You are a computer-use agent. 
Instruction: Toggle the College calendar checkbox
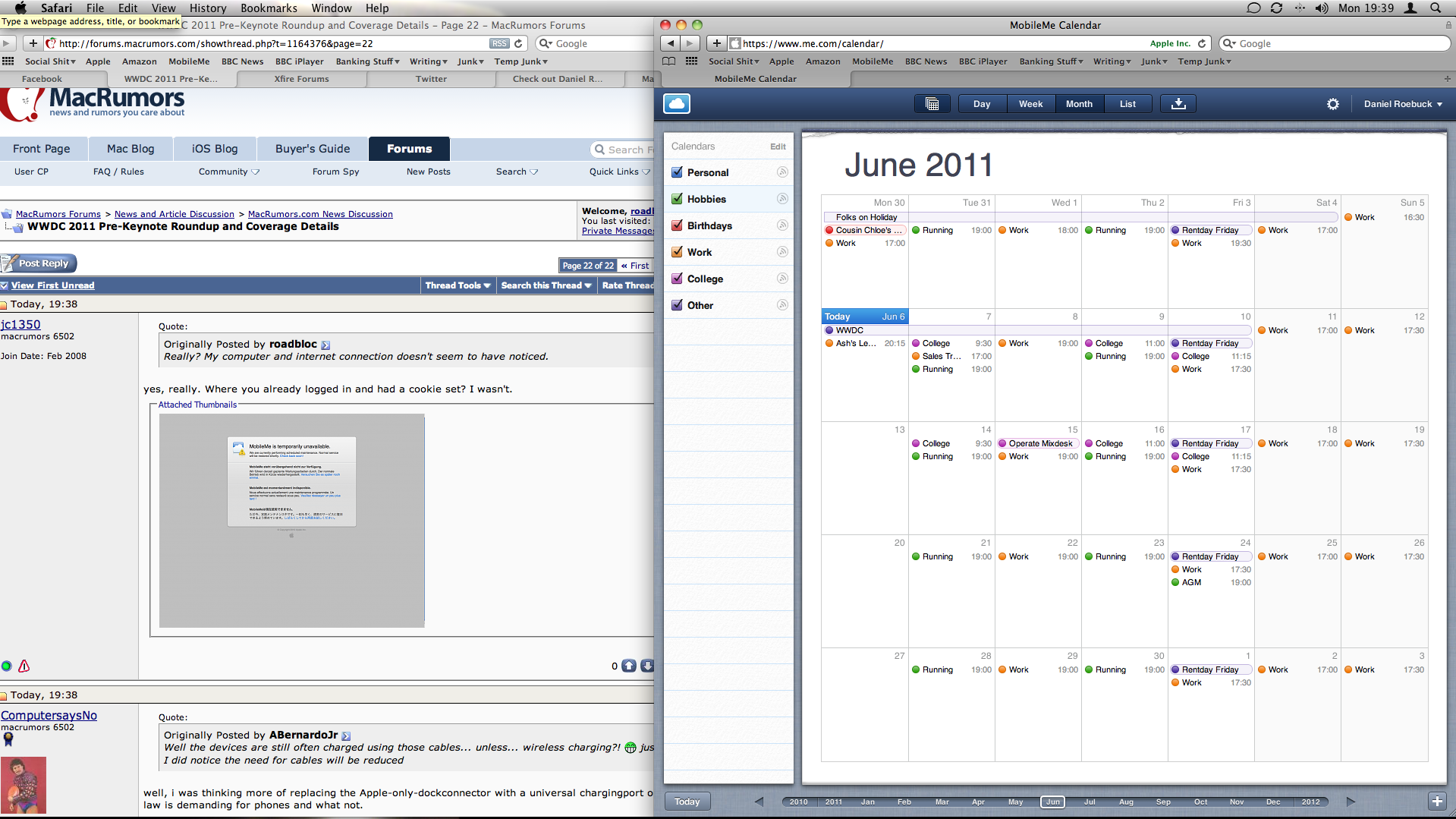pos(677,279)
